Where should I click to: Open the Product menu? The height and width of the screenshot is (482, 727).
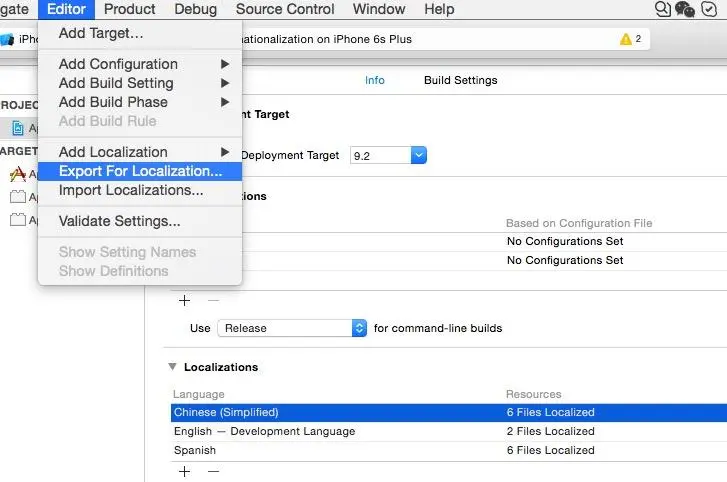[x=129, y=9]
